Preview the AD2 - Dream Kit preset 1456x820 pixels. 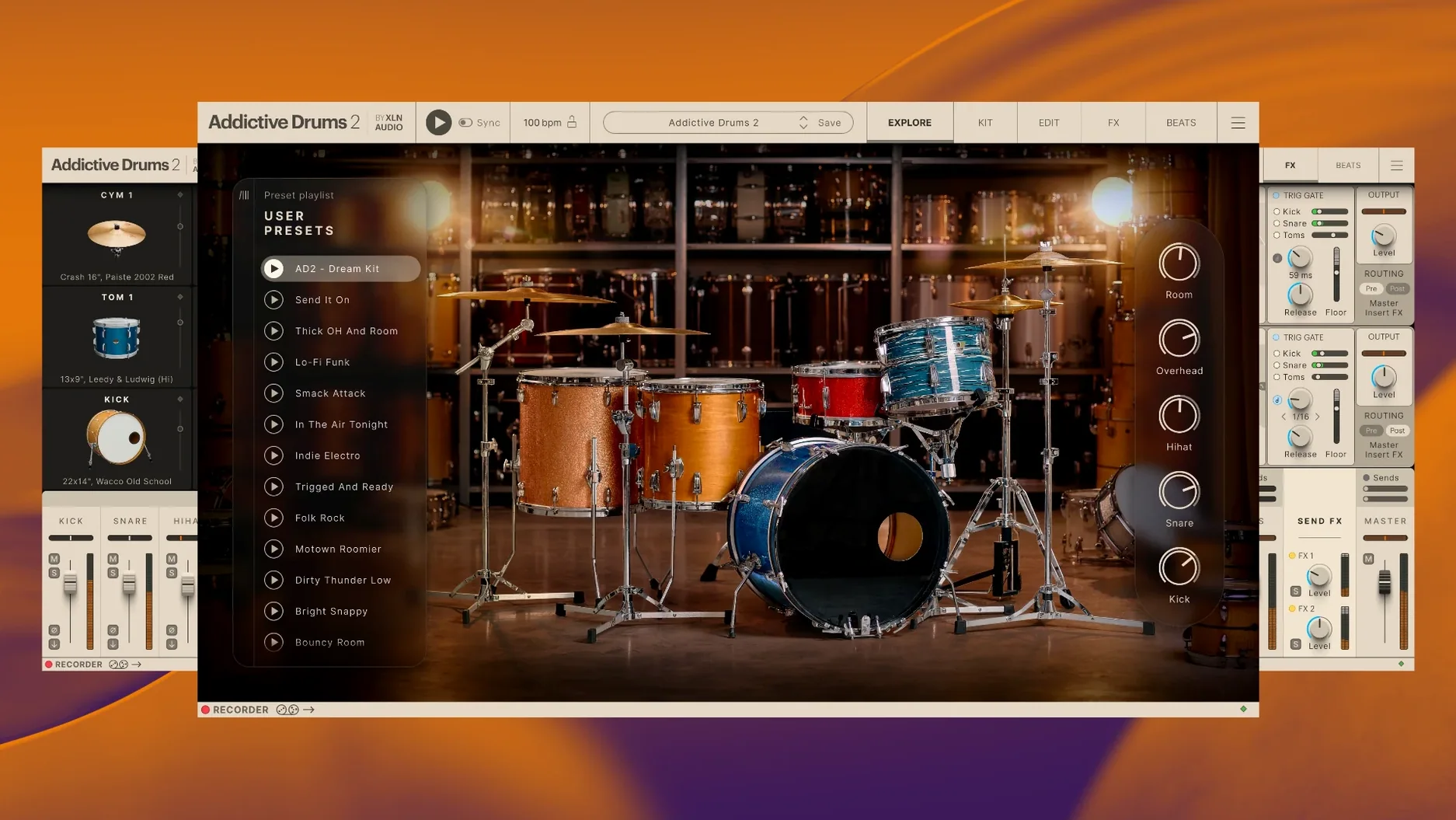[273, 269]
